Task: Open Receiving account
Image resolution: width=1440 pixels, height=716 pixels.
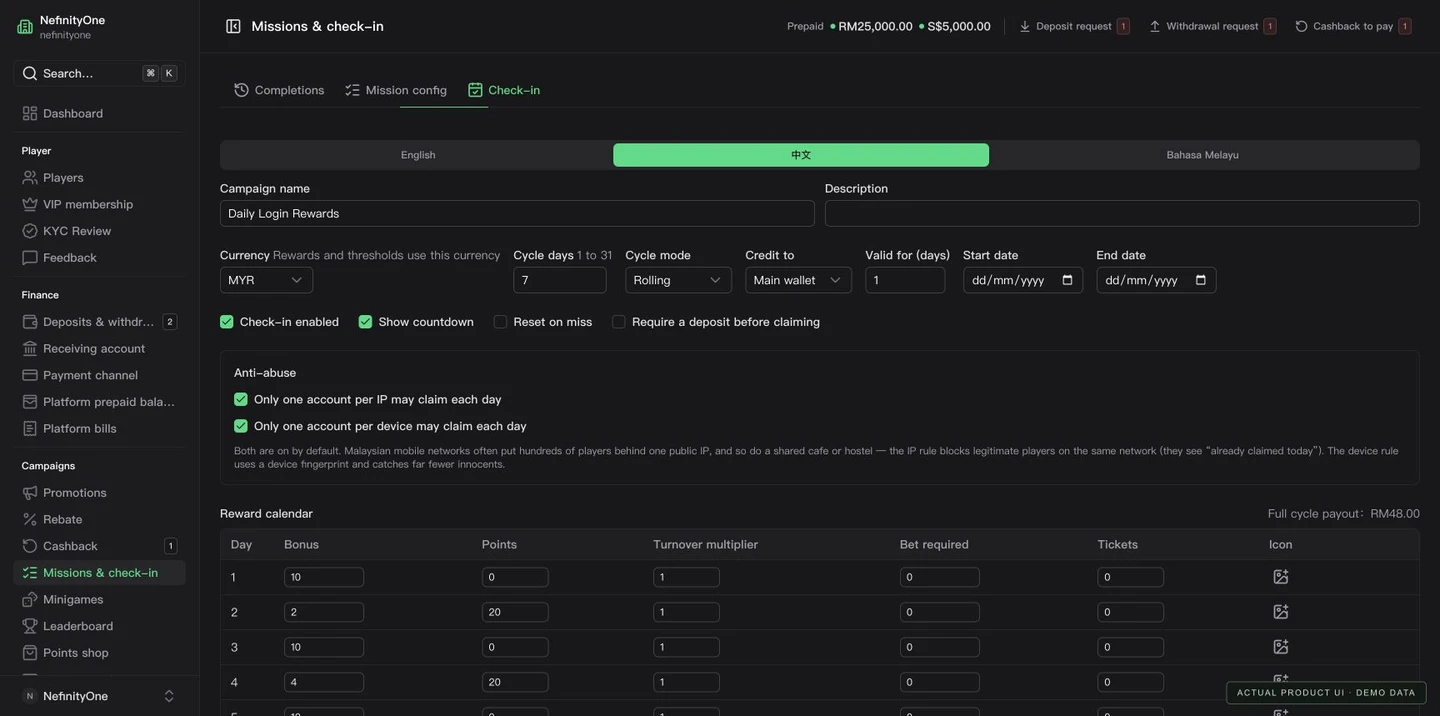Action: click(x=100, y=348)
